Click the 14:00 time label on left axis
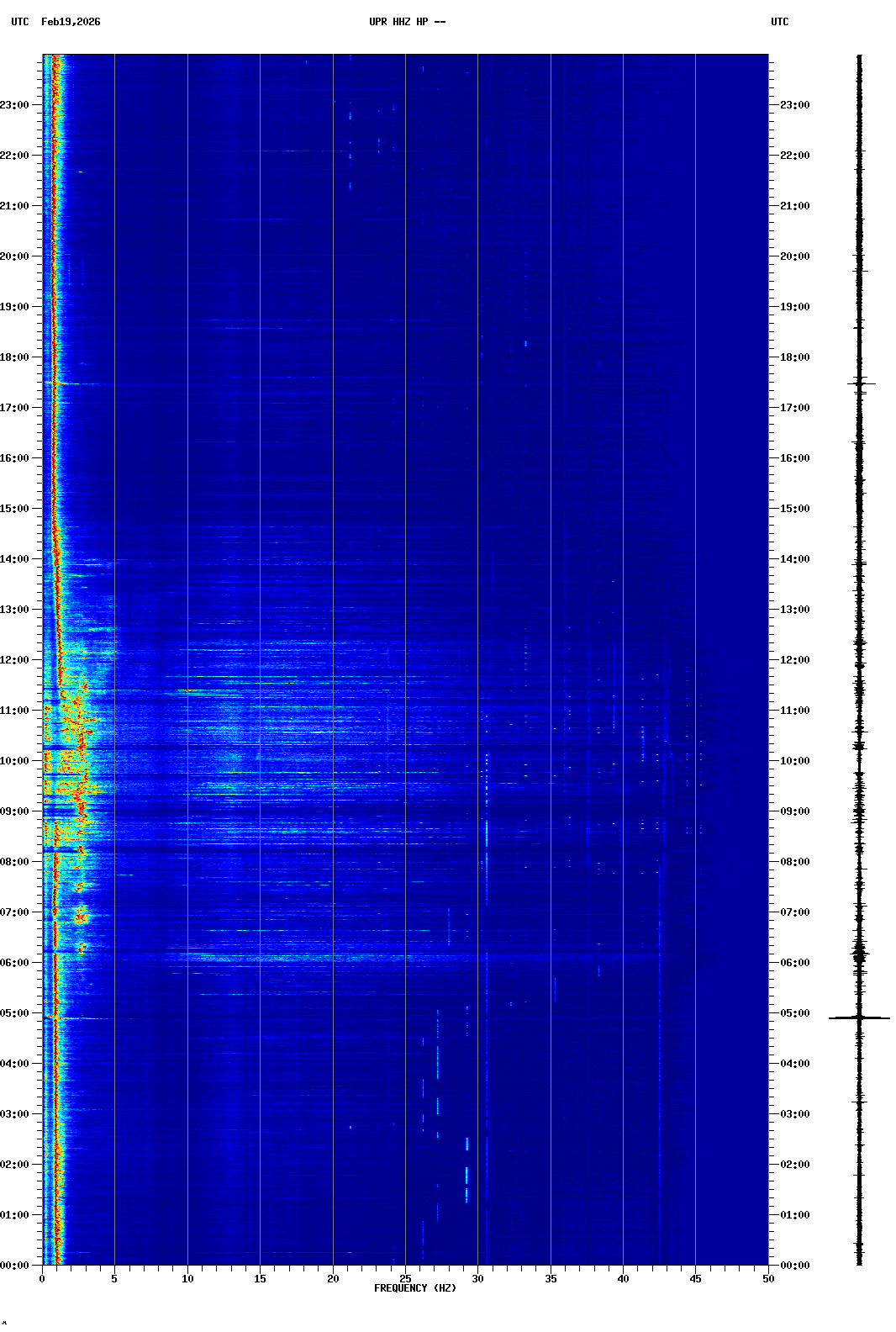This screenshot has height=1332, width=896. pyautogui.click(x=15, y=559)
